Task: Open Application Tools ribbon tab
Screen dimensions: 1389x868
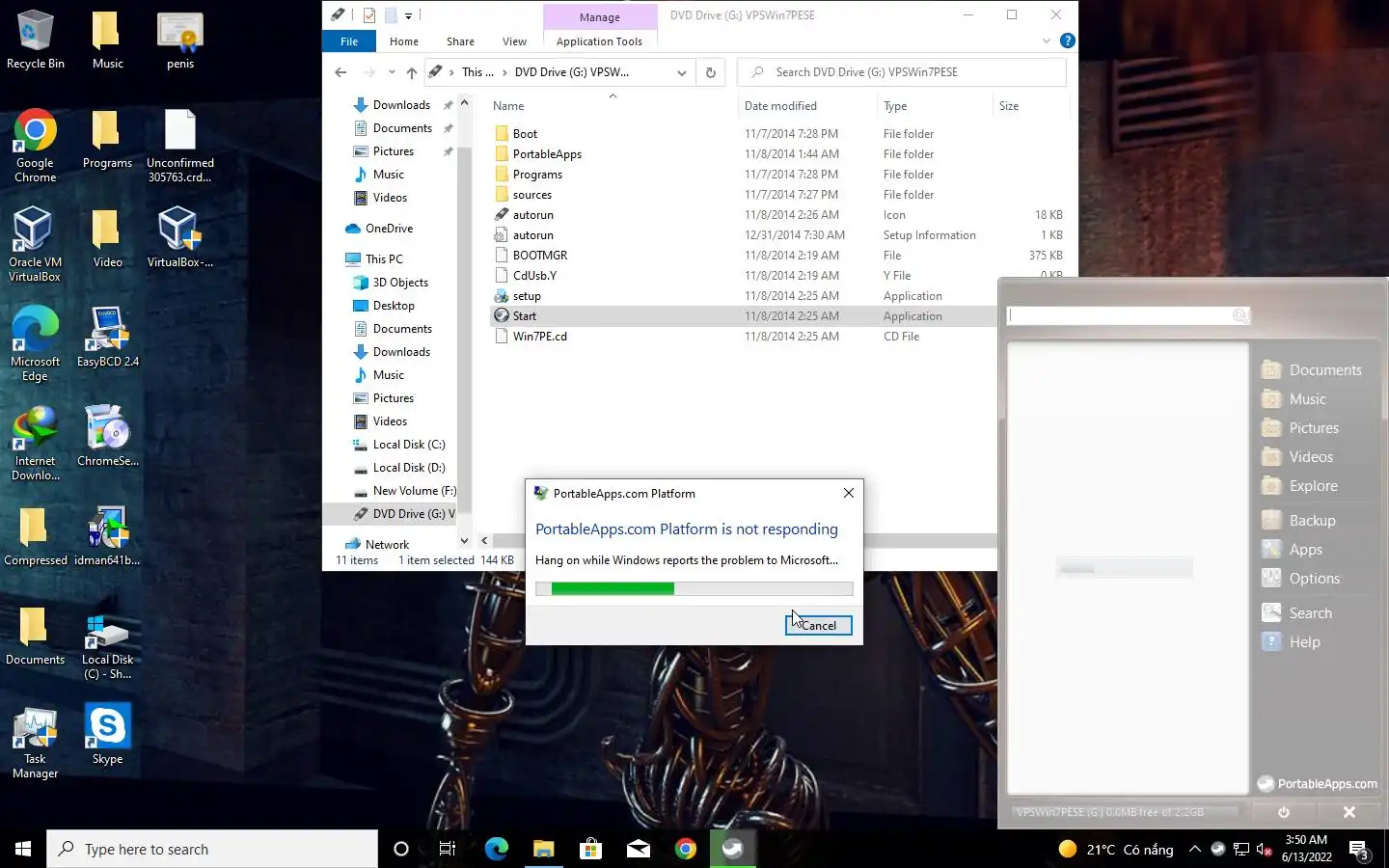Action: tap(599, 41)
